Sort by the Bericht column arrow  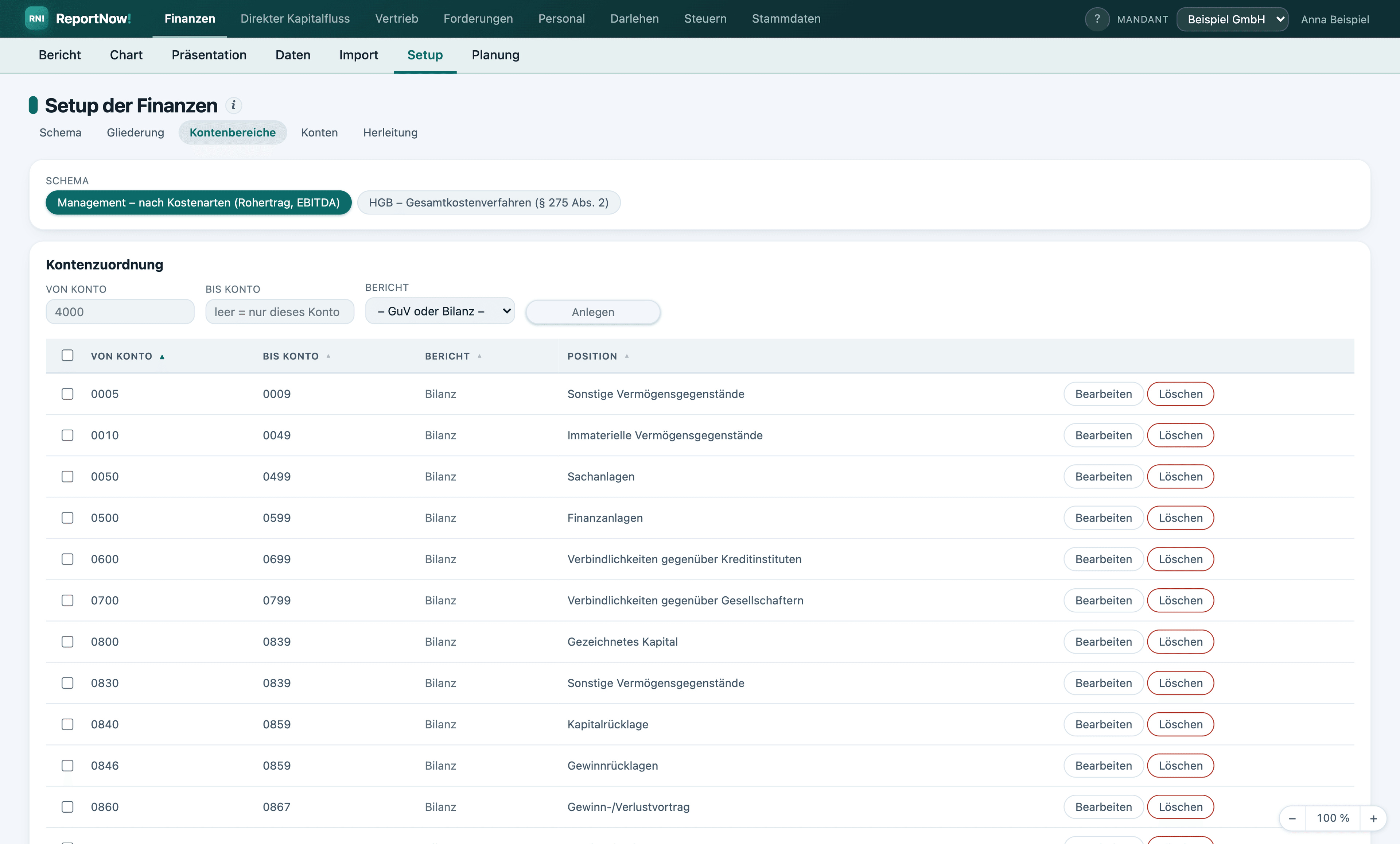click(479, 356)
